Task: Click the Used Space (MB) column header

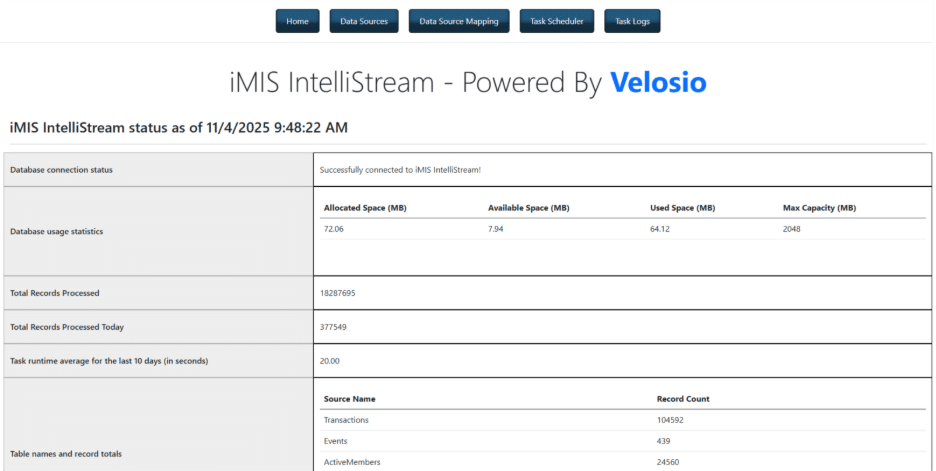Action: (x=682, y=208)
